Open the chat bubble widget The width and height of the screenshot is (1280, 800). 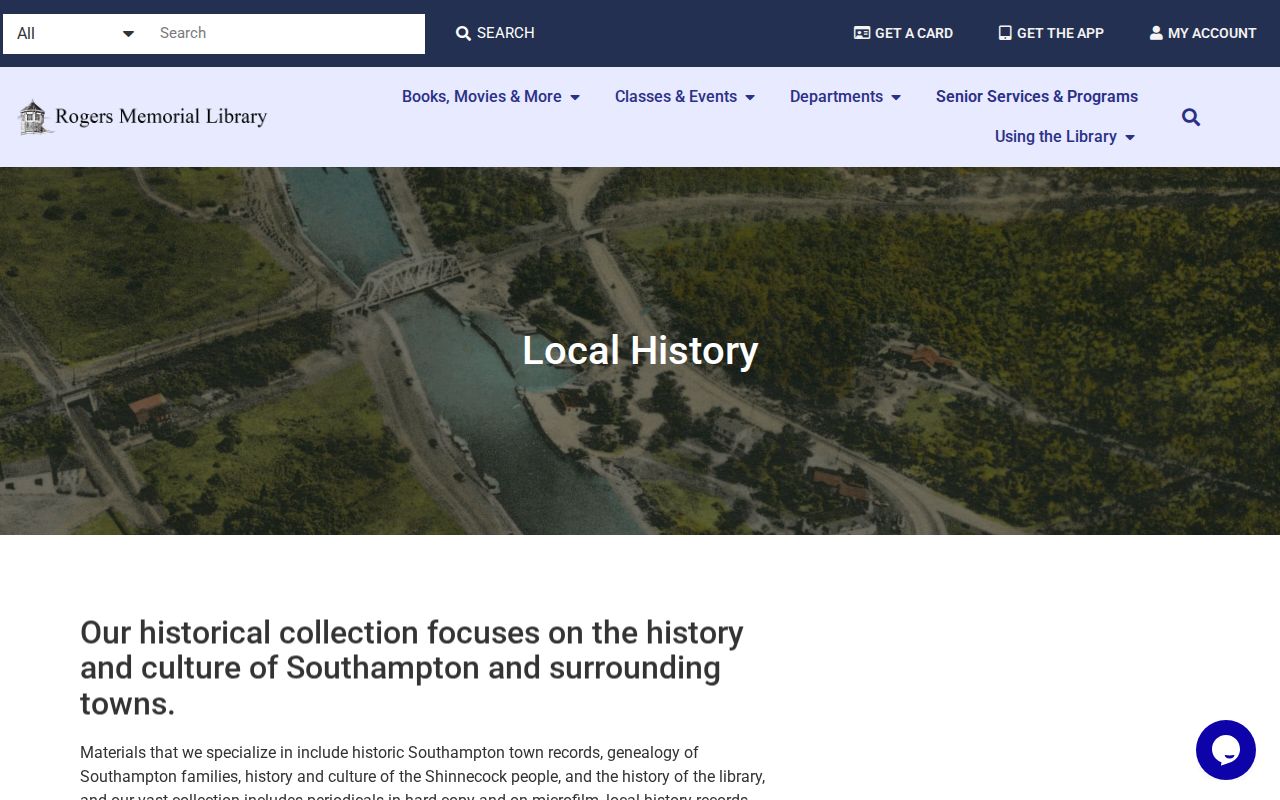tap(1226, 750)
